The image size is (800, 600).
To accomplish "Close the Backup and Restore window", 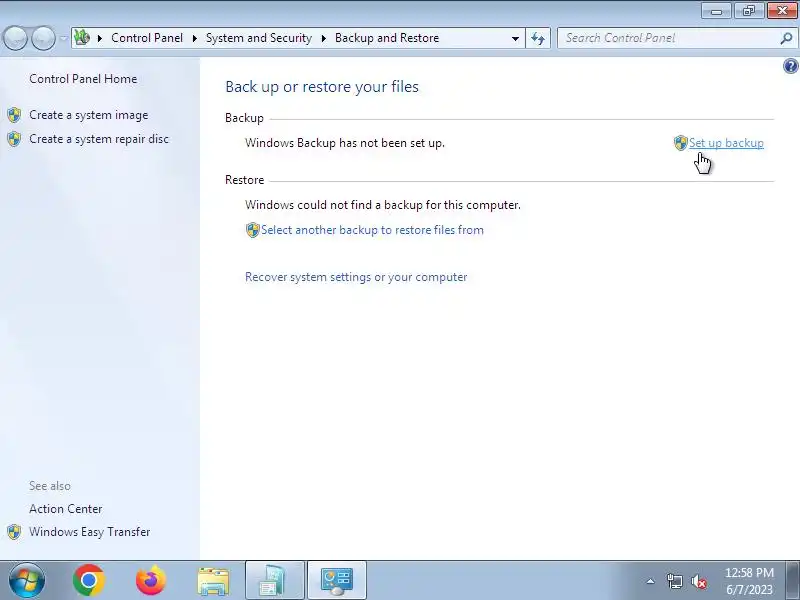I will click(x=782, y=10).
